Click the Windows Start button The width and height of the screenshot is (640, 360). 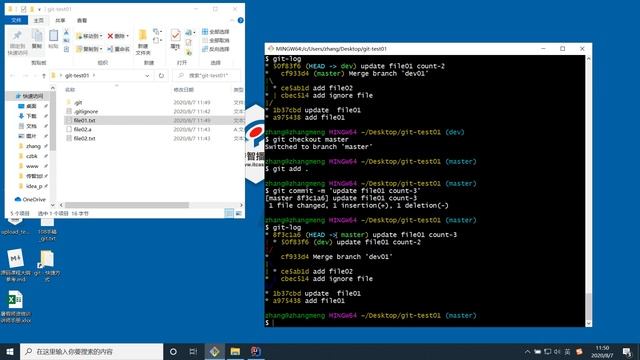click(x=10, y=351)
